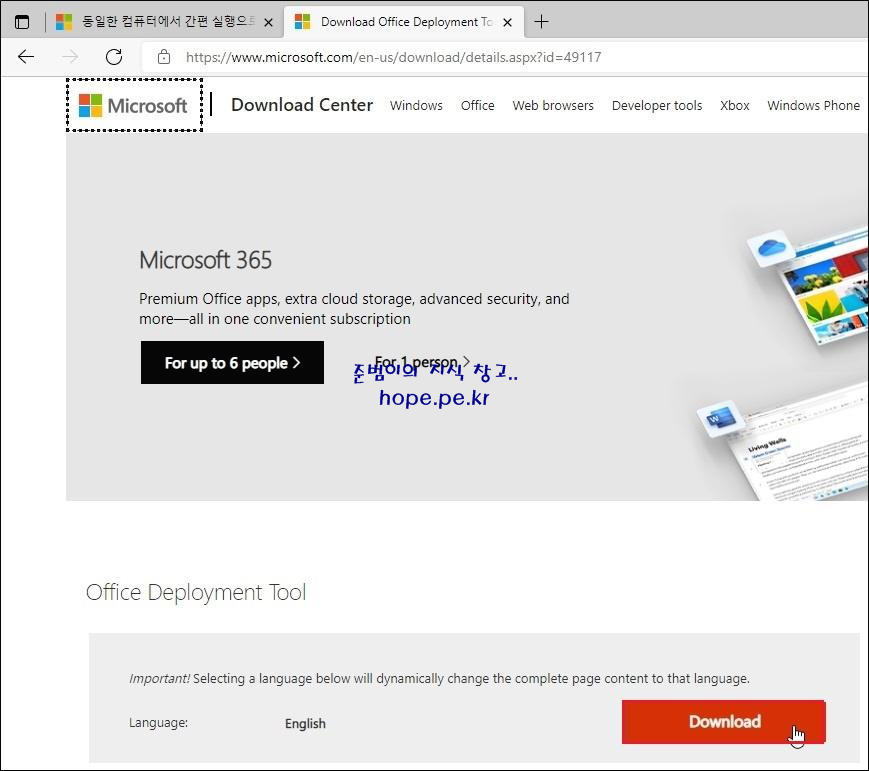Go back to the previous page
869x771 pixels.
[x=26, y=57]
